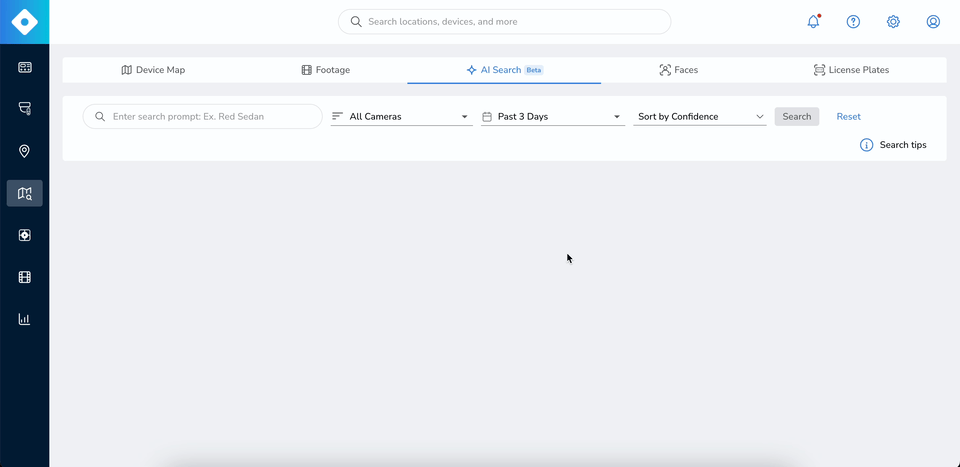Open notifications bell icon

point(814,21)
